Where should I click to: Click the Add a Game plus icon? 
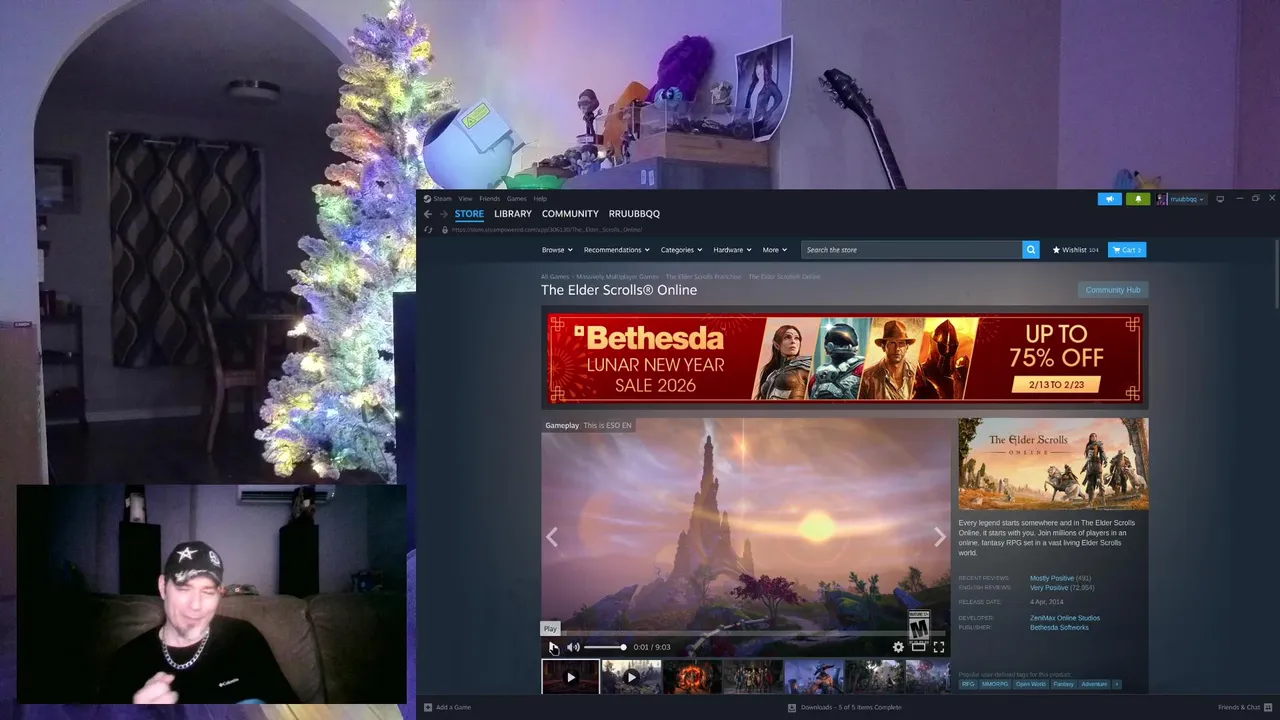pos(428,707)
